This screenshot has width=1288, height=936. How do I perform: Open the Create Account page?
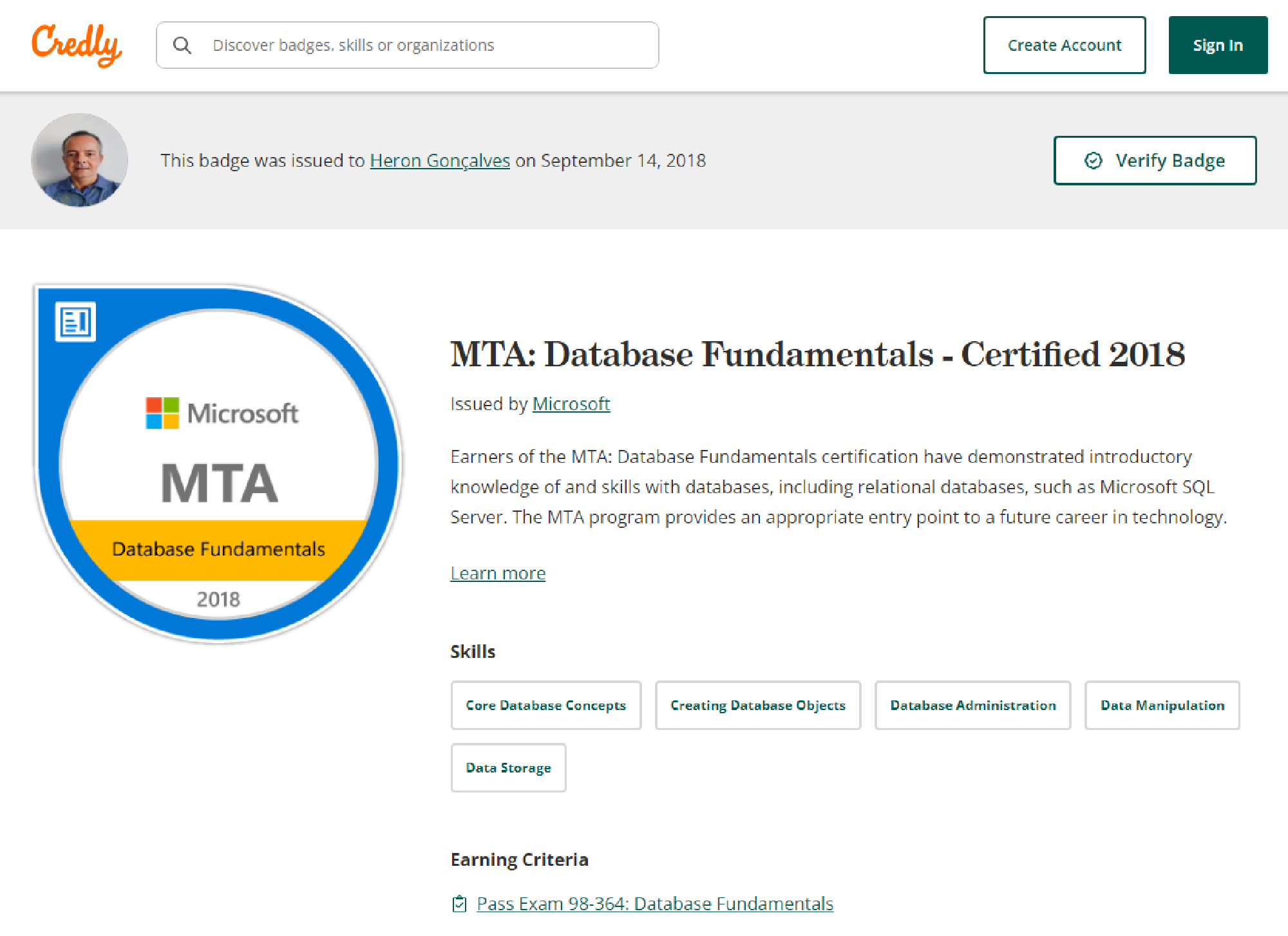pos(1065,45)
